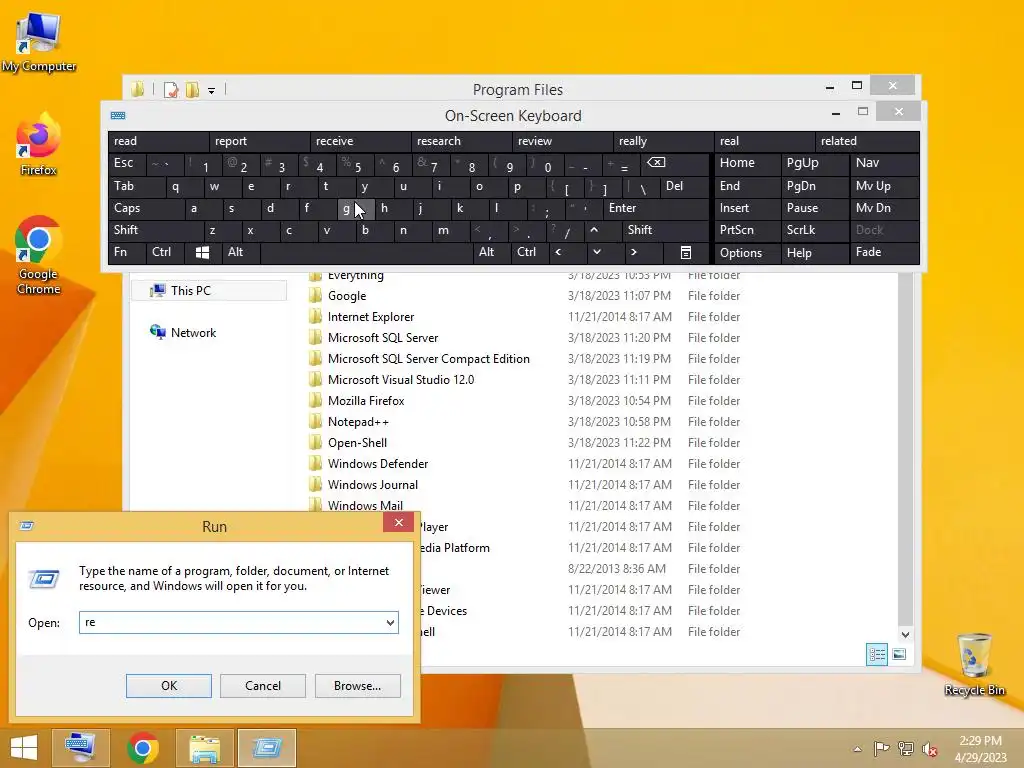Click the Nav key on keyboard
The height and width of the screenshot is (768, 1024).
[884, 163]
